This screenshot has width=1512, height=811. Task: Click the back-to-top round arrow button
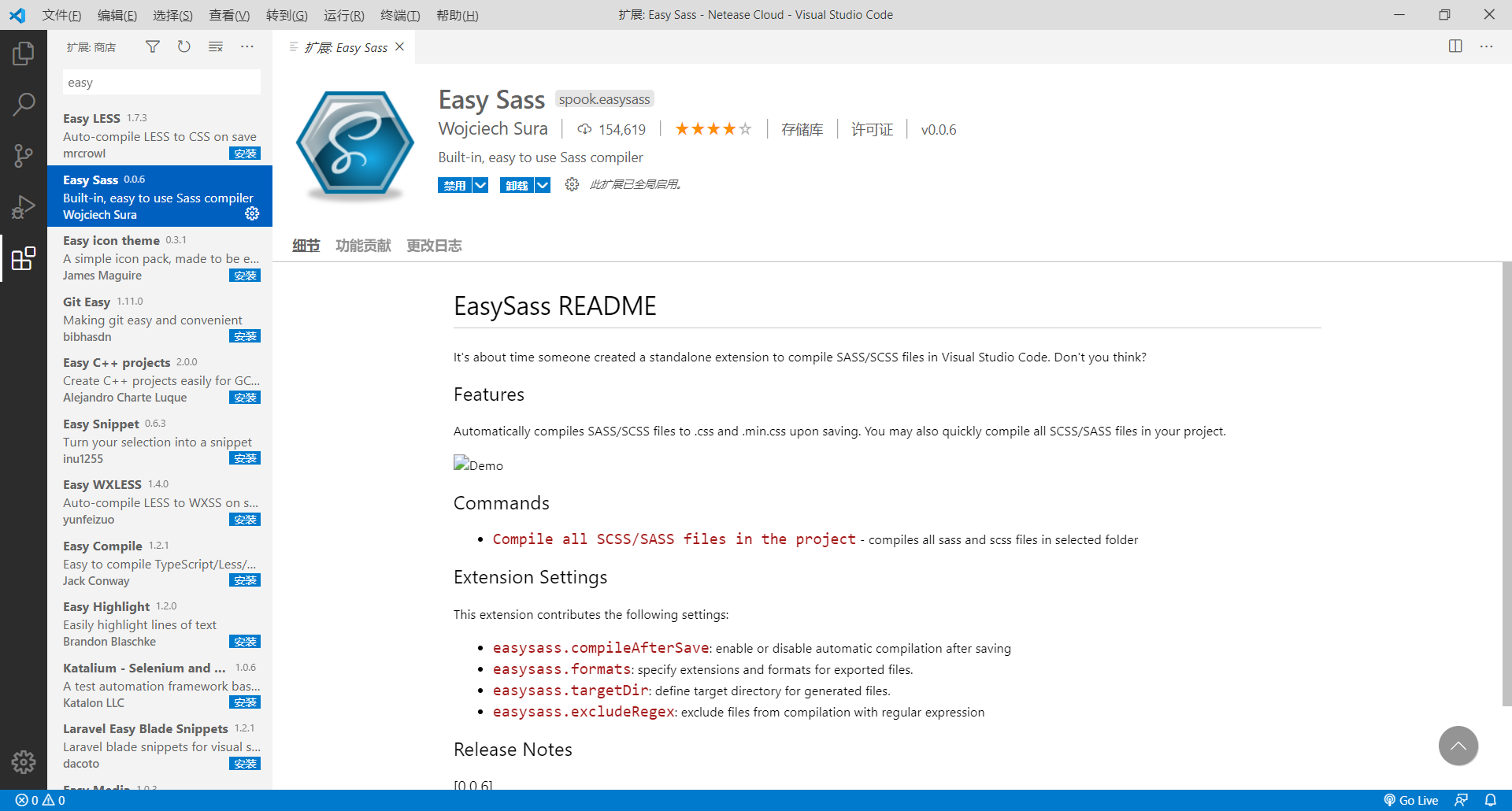coord(1458,746)
